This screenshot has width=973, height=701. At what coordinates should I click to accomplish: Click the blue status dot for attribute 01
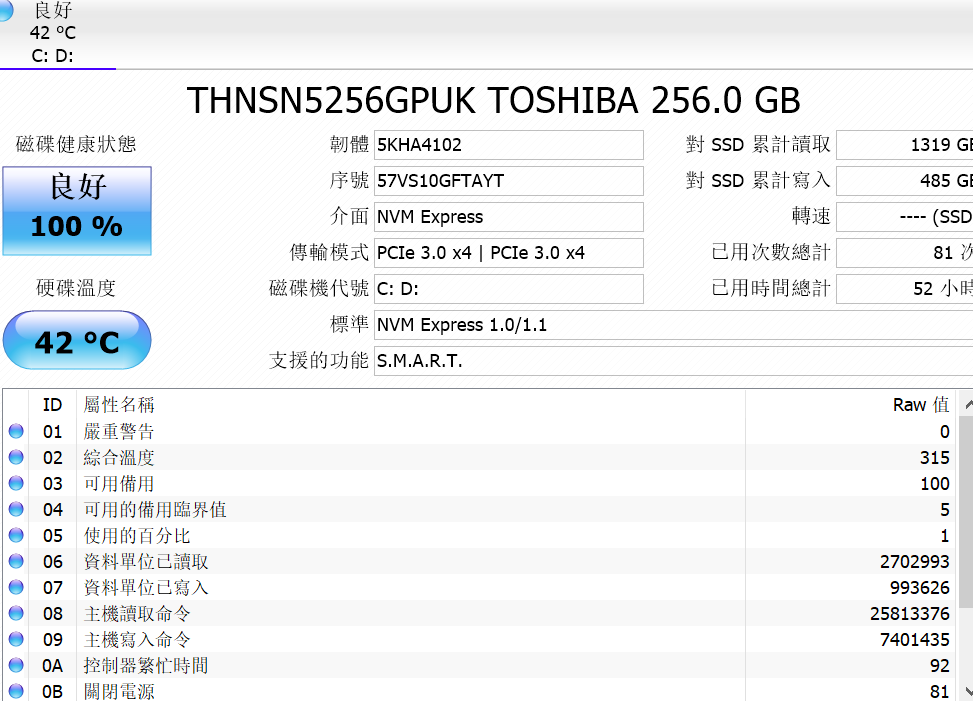[x=16, y=431]
